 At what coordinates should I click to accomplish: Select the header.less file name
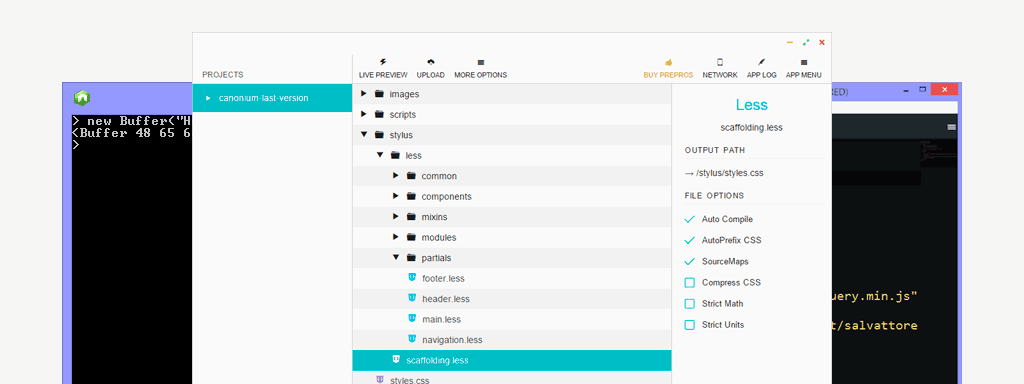tap(446, 298)
